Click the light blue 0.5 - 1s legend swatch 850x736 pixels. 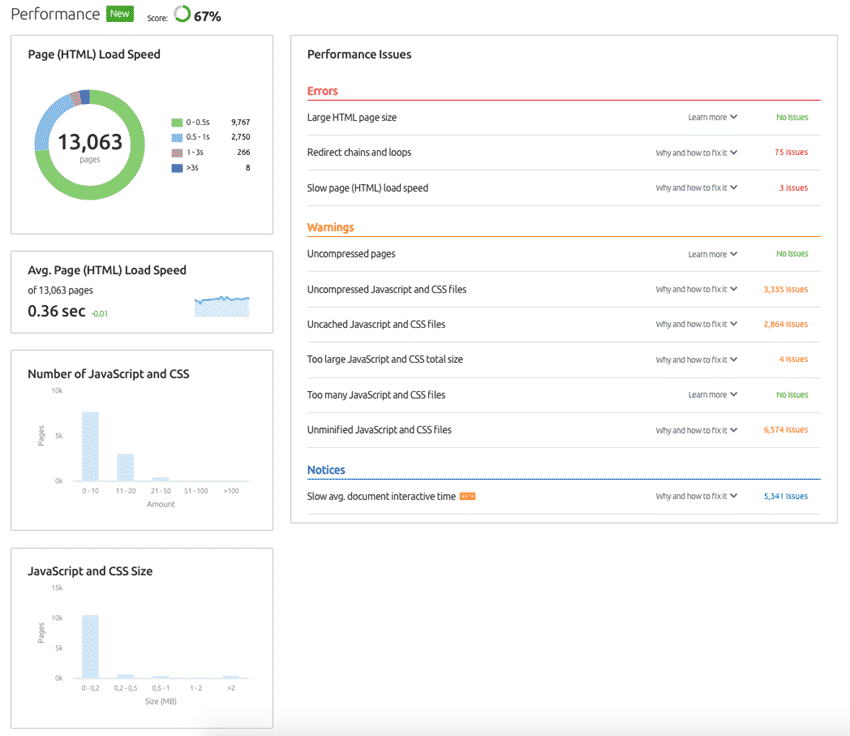tap(177, 136)
